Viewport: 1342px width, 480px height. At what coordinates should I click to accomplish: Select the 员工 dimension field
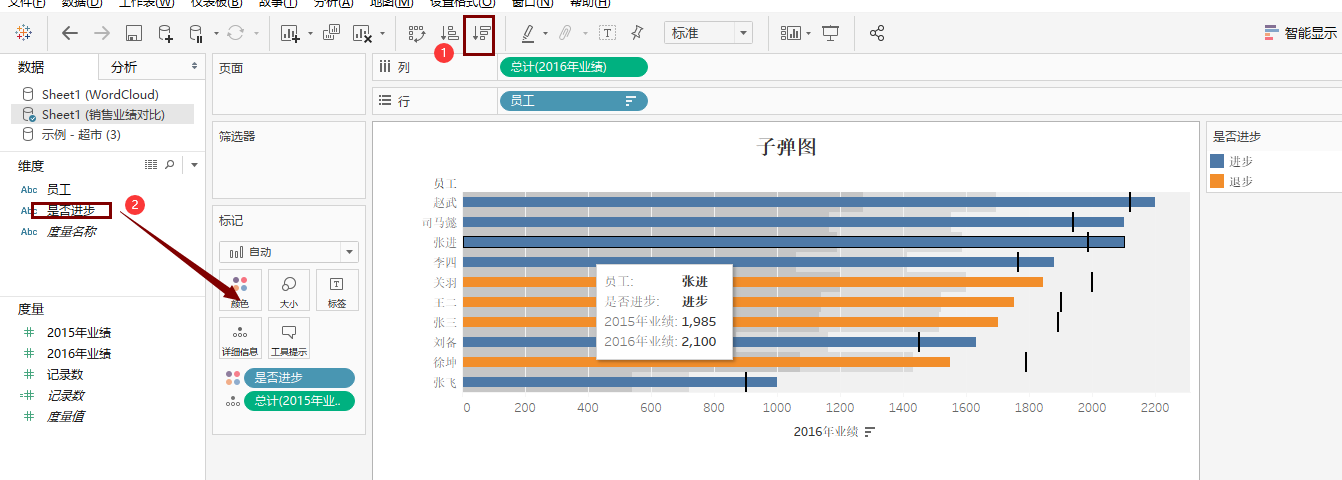59,189
